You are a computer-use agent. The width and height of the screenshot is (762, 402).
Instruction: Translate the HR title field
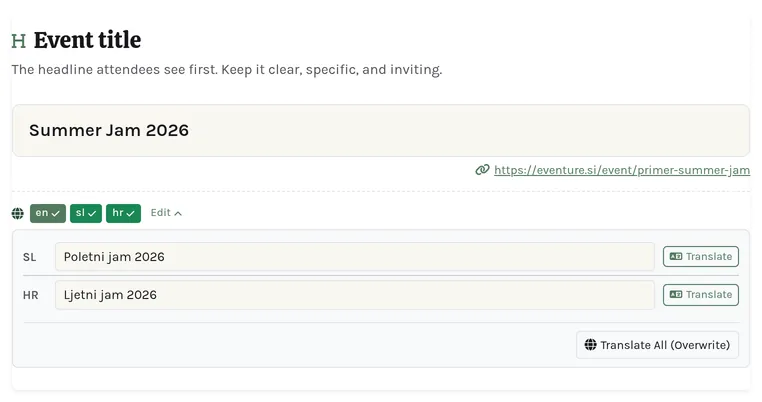pos(701,295)
